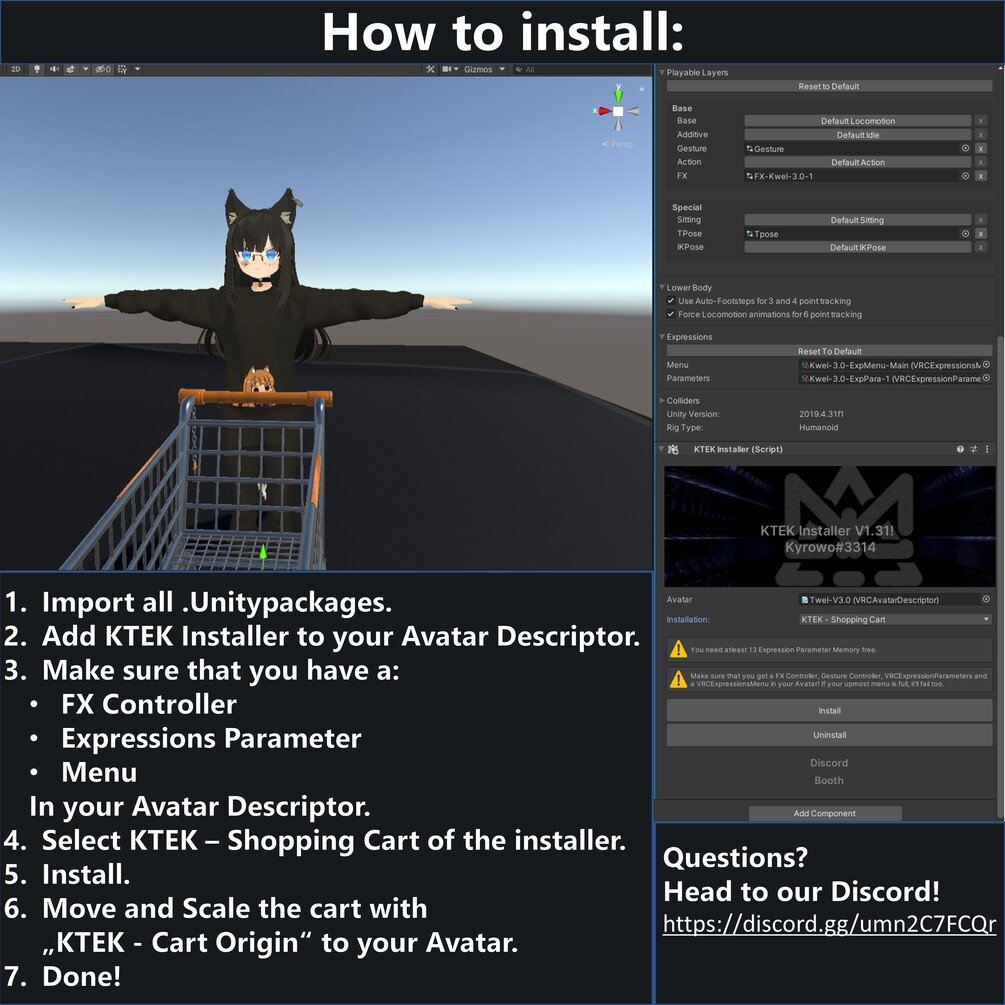Screen dimensions: 1005x1005
Task: Remove the Gesture layer with its x button
Action: pos(981,149)
